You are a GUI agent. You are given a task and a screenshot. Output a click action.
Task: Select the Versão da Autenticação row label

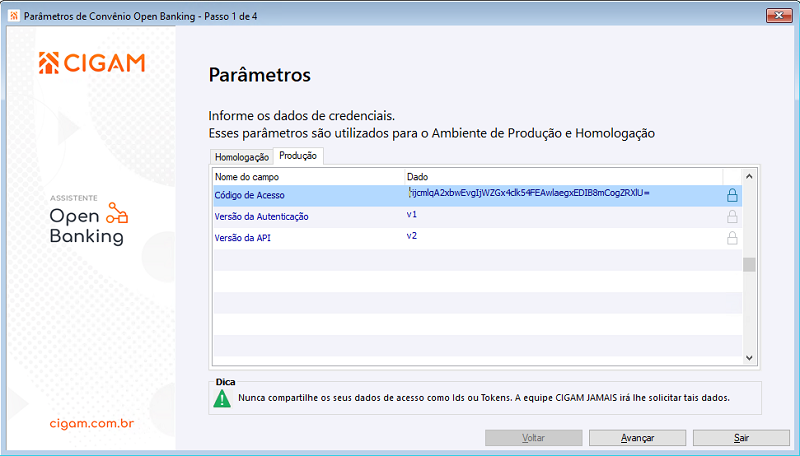[x=261, y=217]
